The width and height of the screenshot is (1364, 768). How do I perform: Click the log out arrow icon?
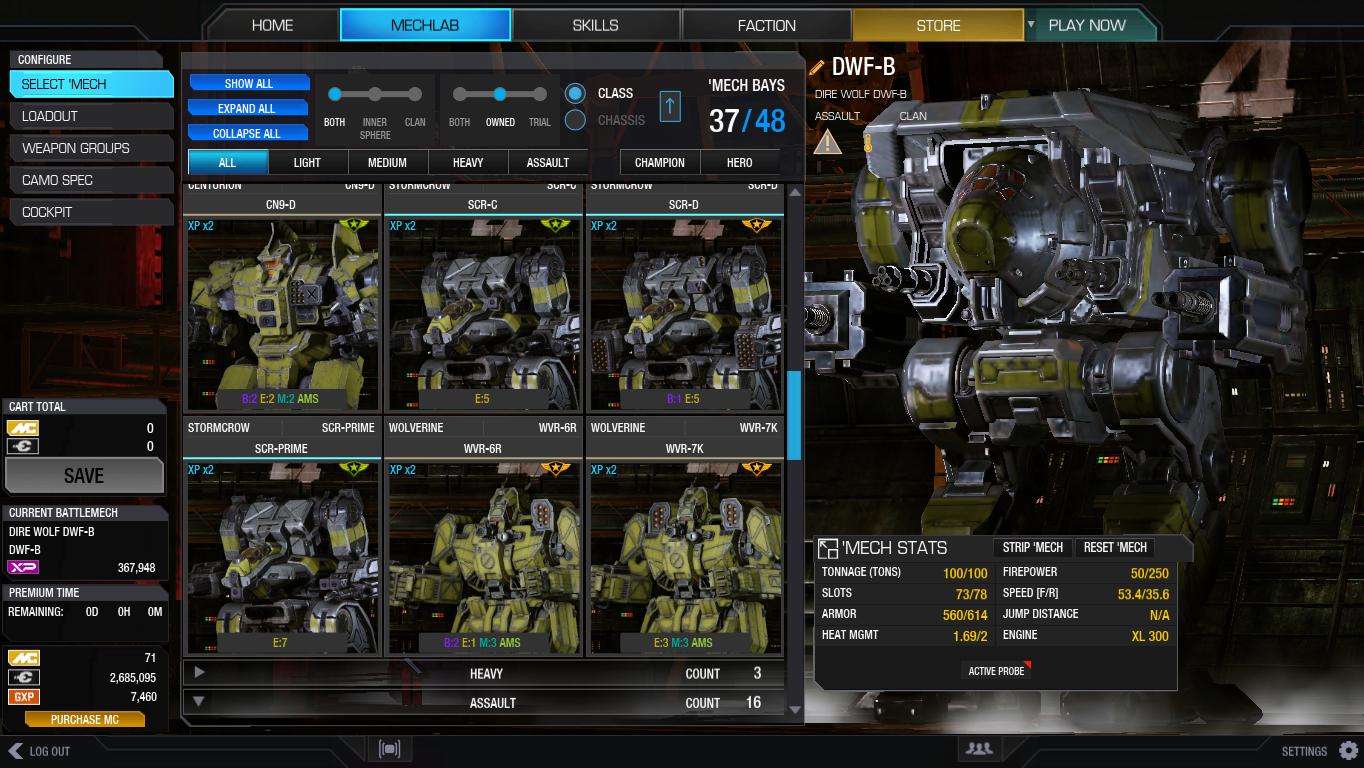pos(15,750)
